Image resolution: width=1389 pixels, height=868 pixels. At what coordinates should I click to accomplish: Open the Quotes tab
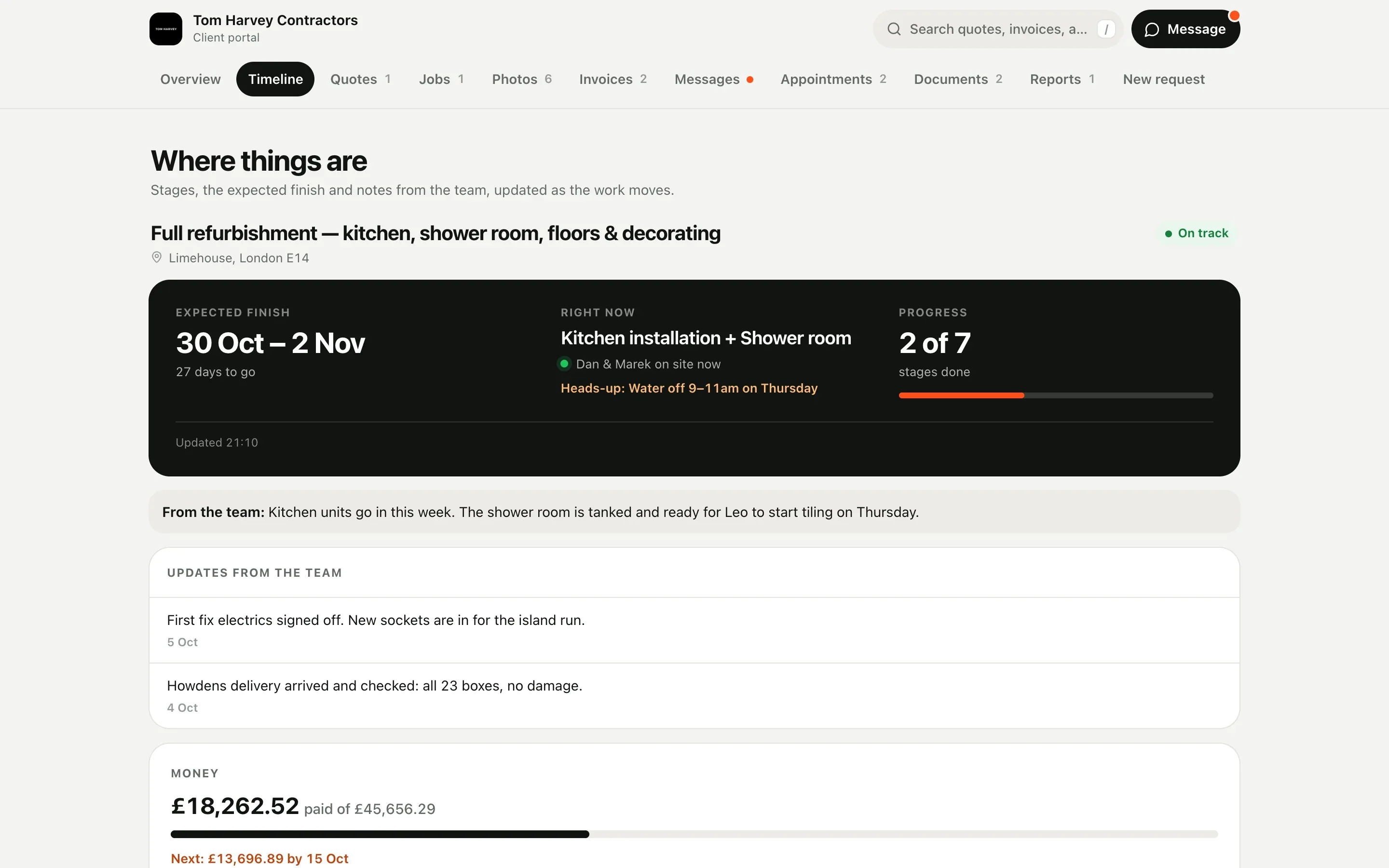click(360, 79)
